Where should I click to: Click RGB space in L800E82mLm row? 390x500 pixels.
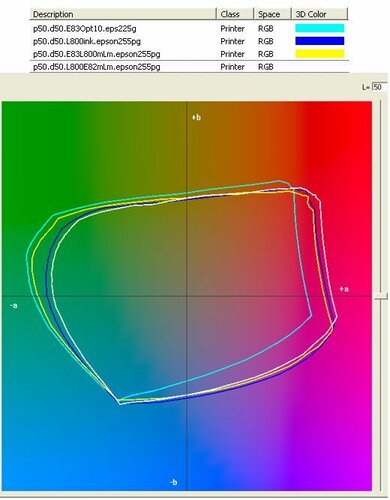[266, 67]
